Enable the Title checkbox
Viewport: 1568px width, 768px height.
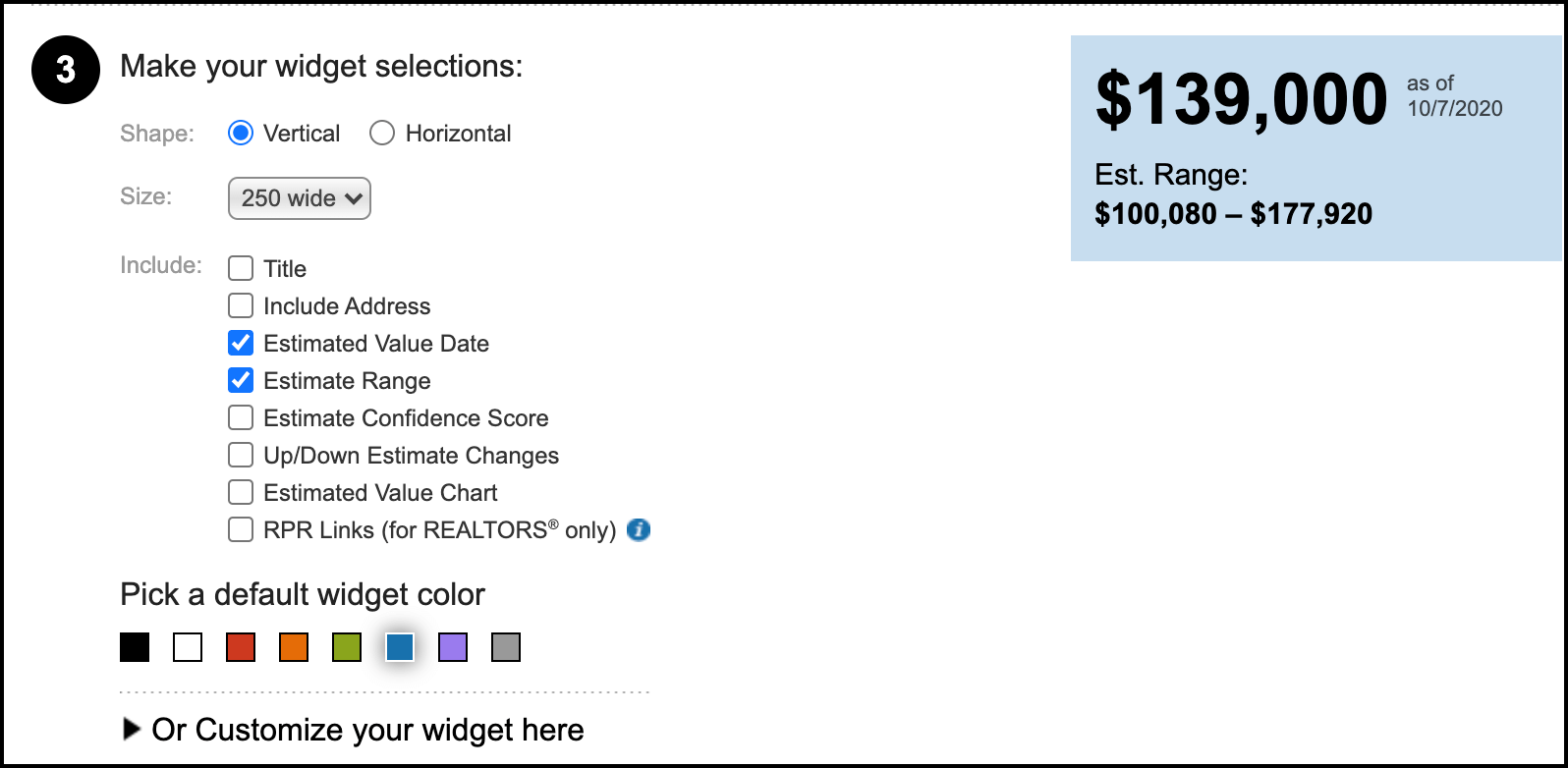tap(241, 269)
